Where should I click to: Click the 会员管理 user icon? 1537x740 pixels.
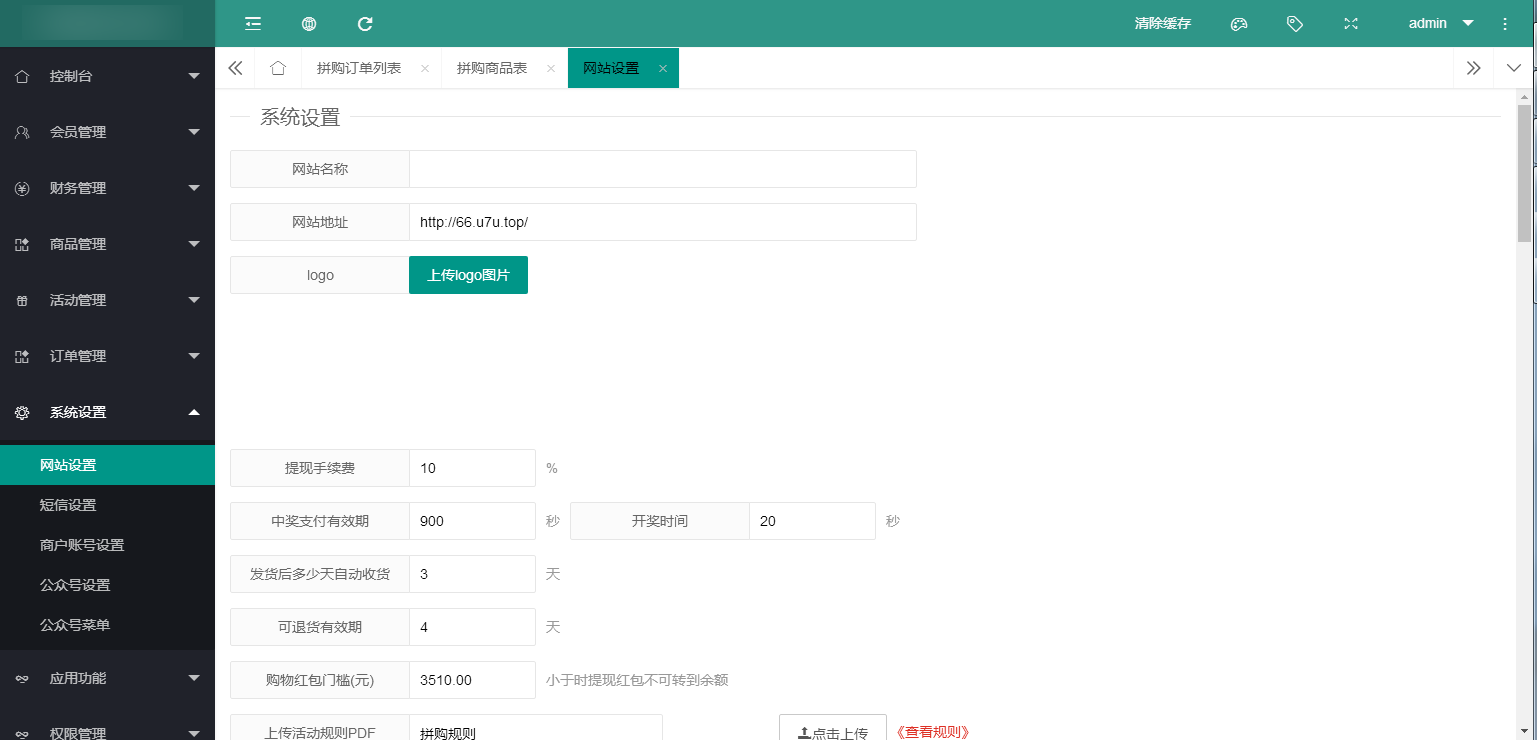pos(22,132)
